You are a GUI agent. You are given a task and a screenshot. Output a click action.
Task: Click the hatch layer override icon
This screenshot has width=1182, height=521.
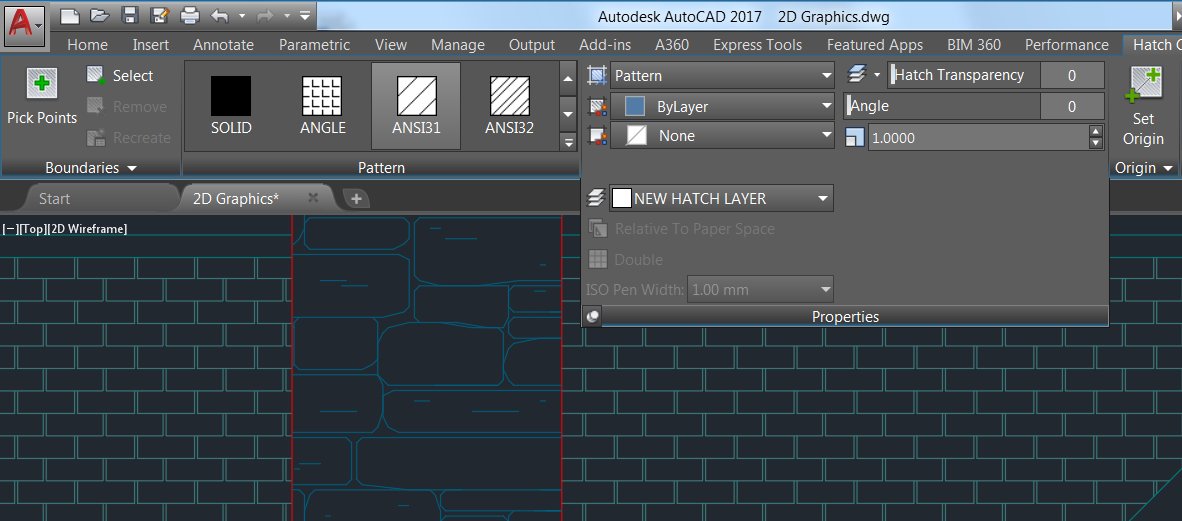point(596,198)
